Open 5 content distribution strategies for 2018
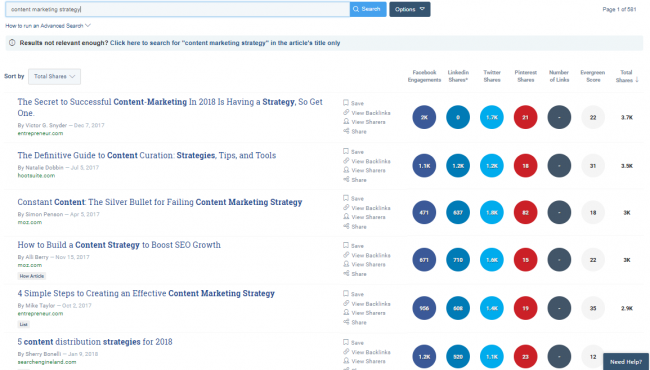The height and width of the screenshot is (370, 650). click(x=95, y=342)
